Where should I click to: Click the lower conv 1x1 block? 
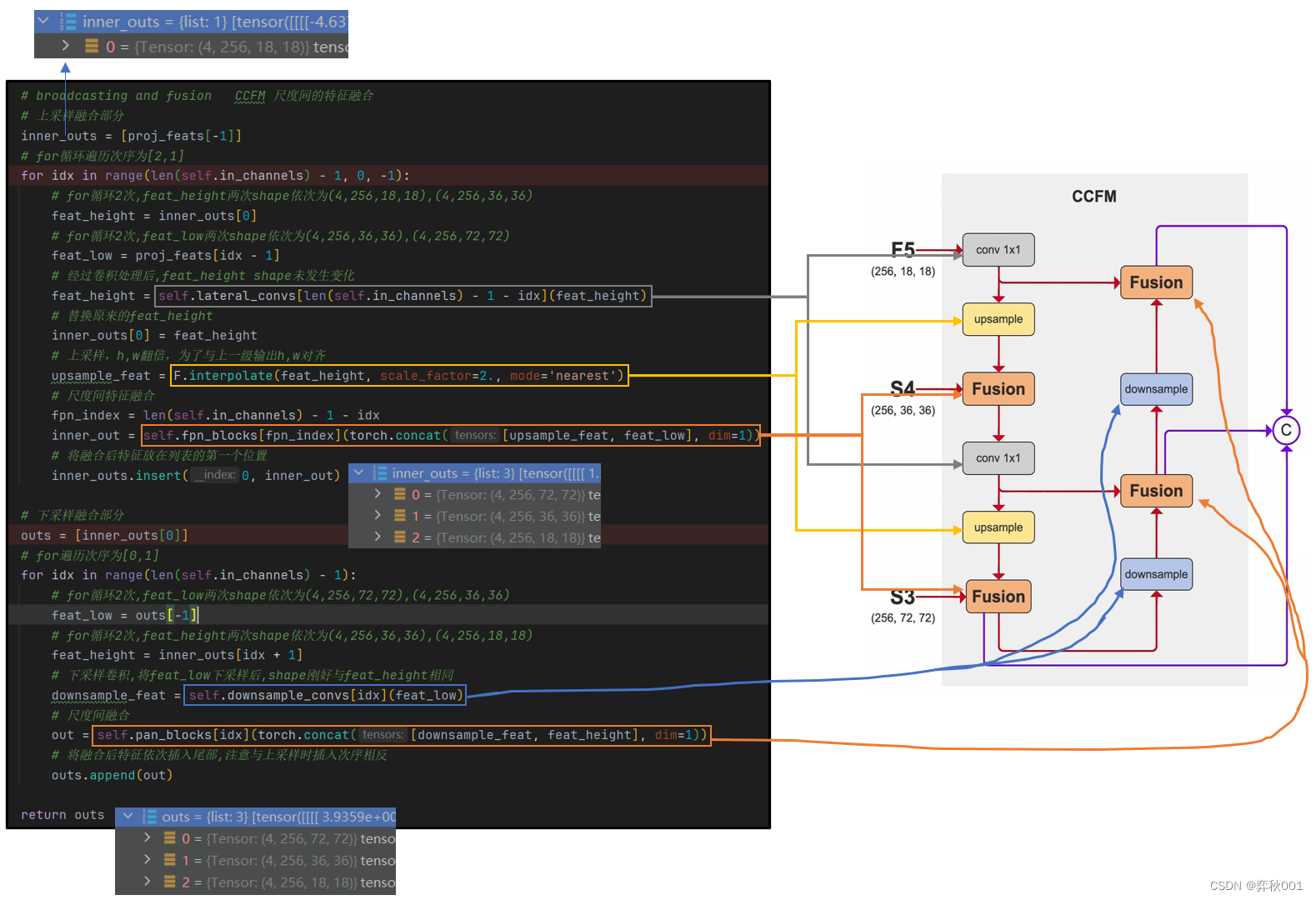[998, 458]
